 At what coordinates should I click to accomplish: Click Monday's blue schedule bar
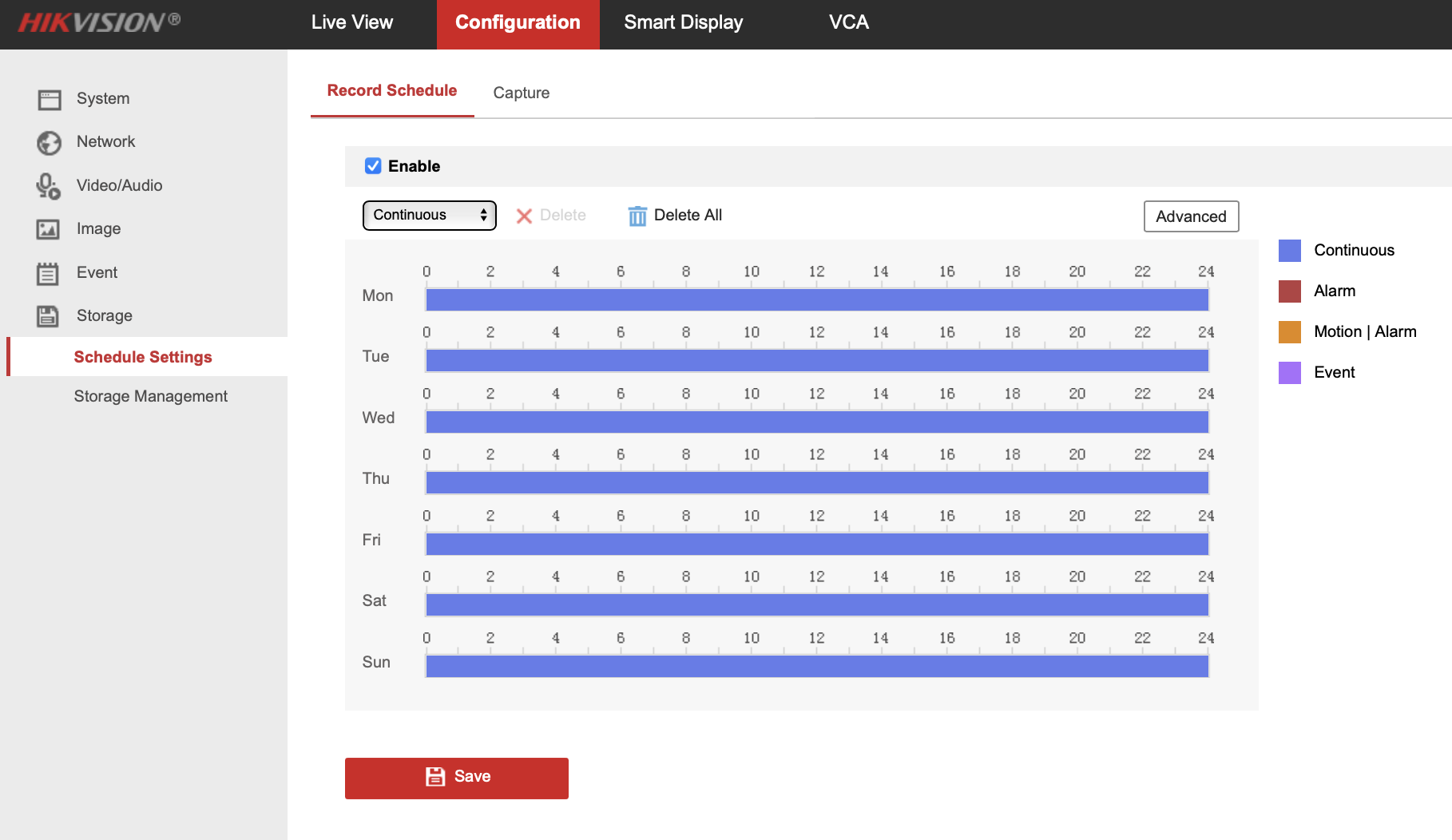point(816,300)
